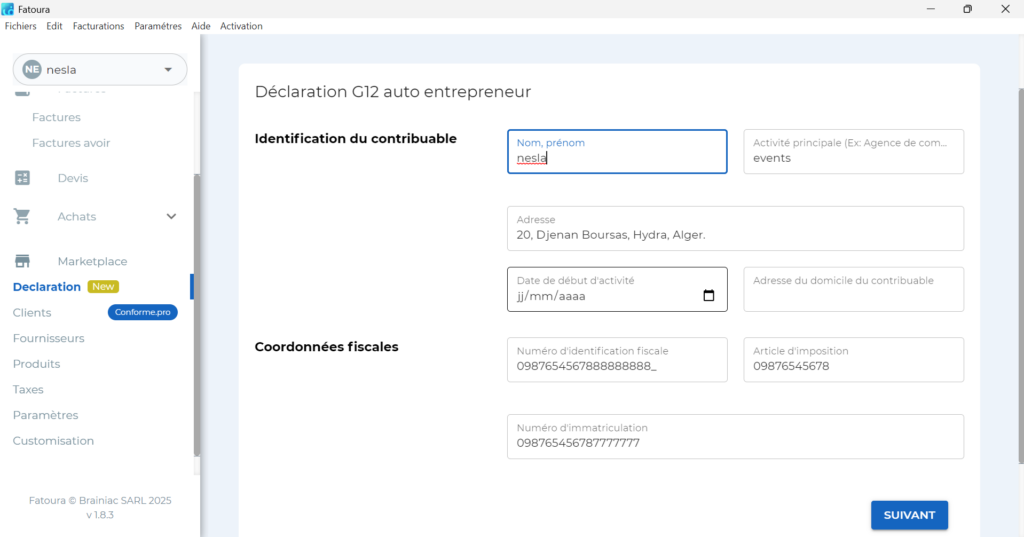Click the Devis calculator icon
The width and height of the screenshot is (1024, 537).
click(22, 178)
